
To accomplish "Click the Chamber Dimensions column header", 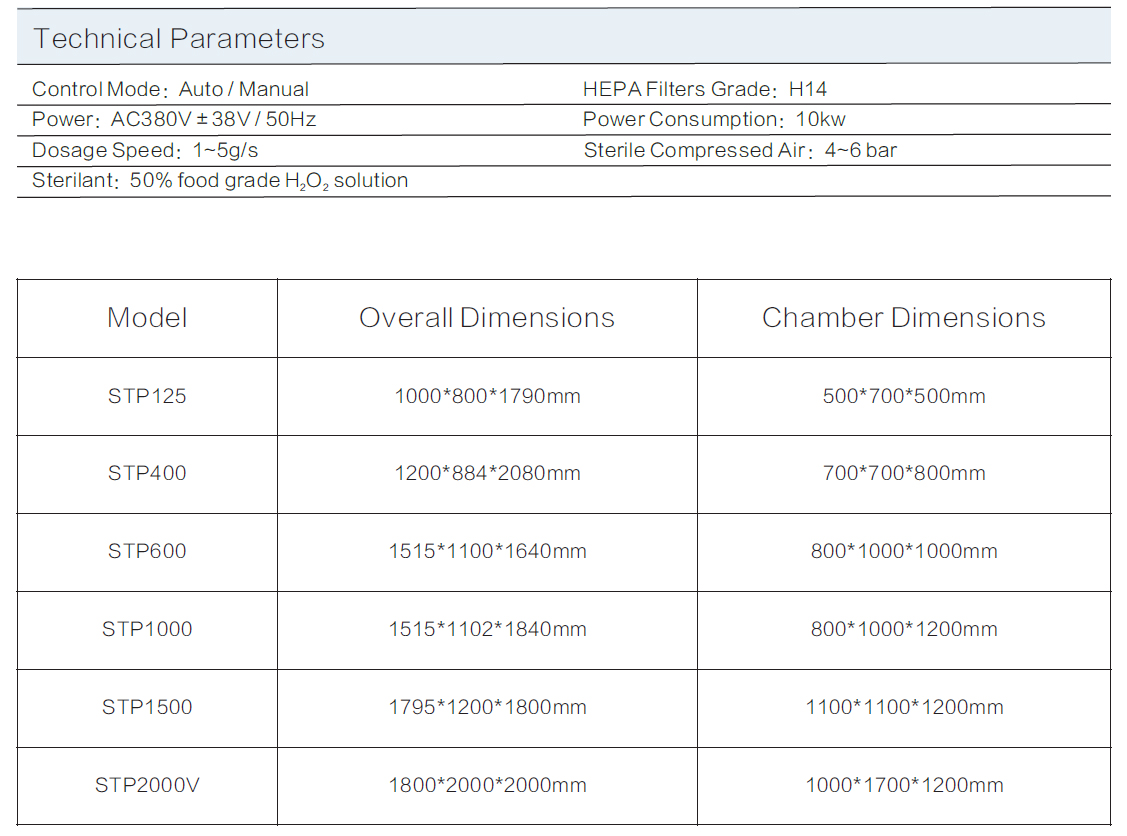I will (x=903, y=318).
